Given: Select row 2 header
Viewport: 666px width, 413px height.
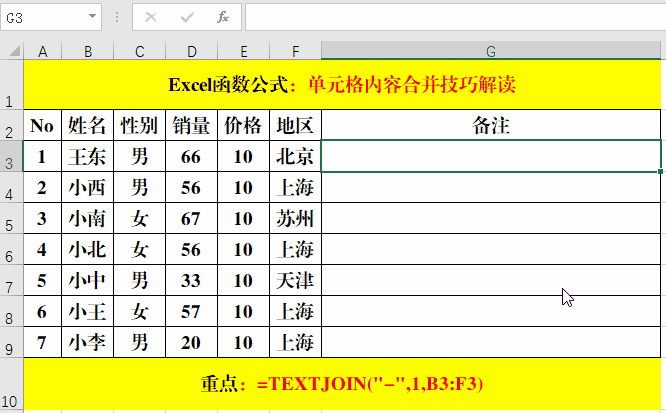Looking at the screenshot, I should click(11, 125).
